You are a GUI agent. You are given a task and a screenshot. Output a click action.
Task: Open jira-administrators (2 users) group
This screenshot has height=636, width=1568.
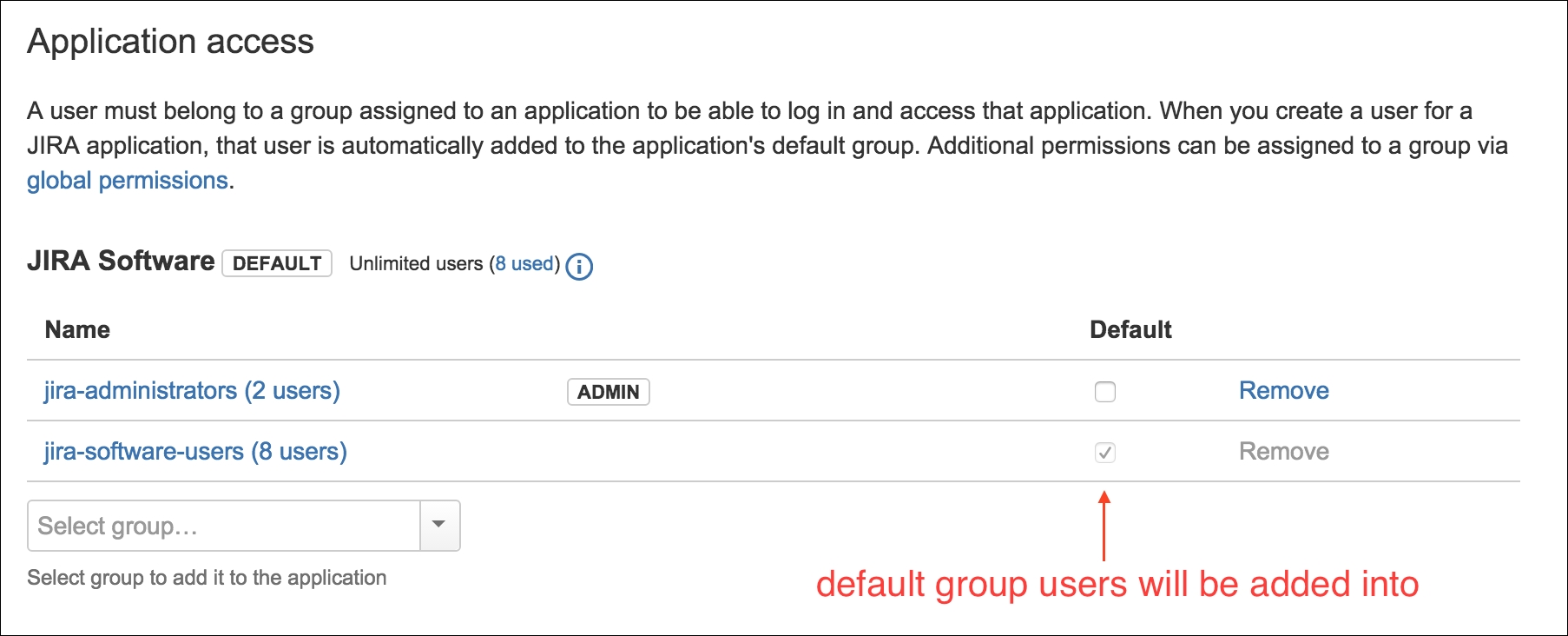point(192,391)
